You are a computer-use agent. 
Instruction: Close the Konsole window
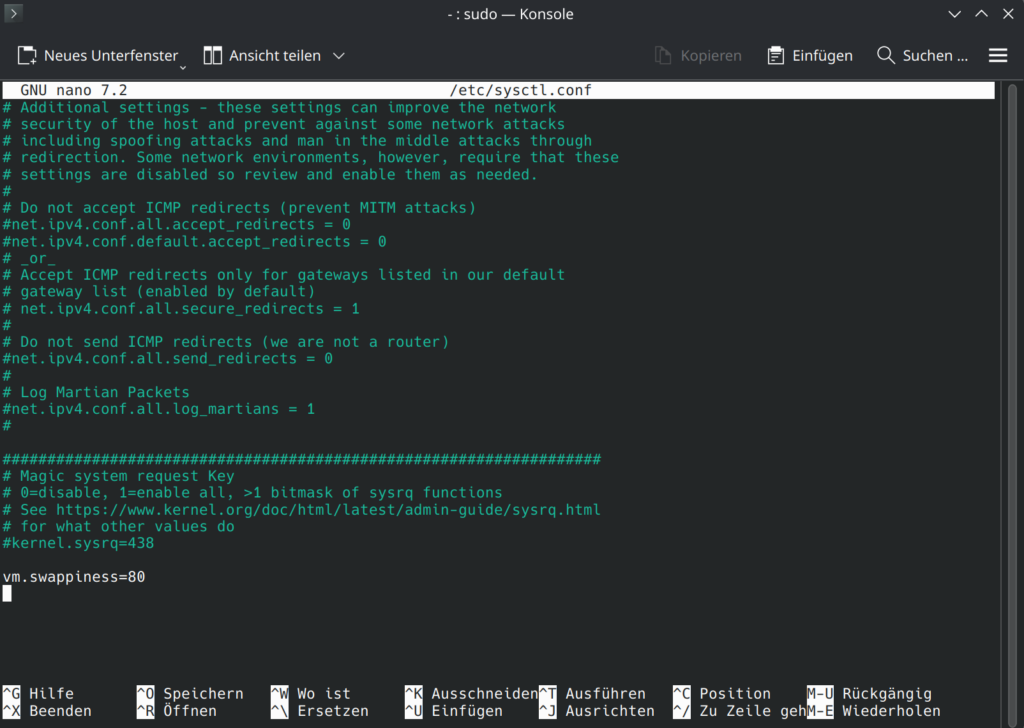click(1006, 14)
